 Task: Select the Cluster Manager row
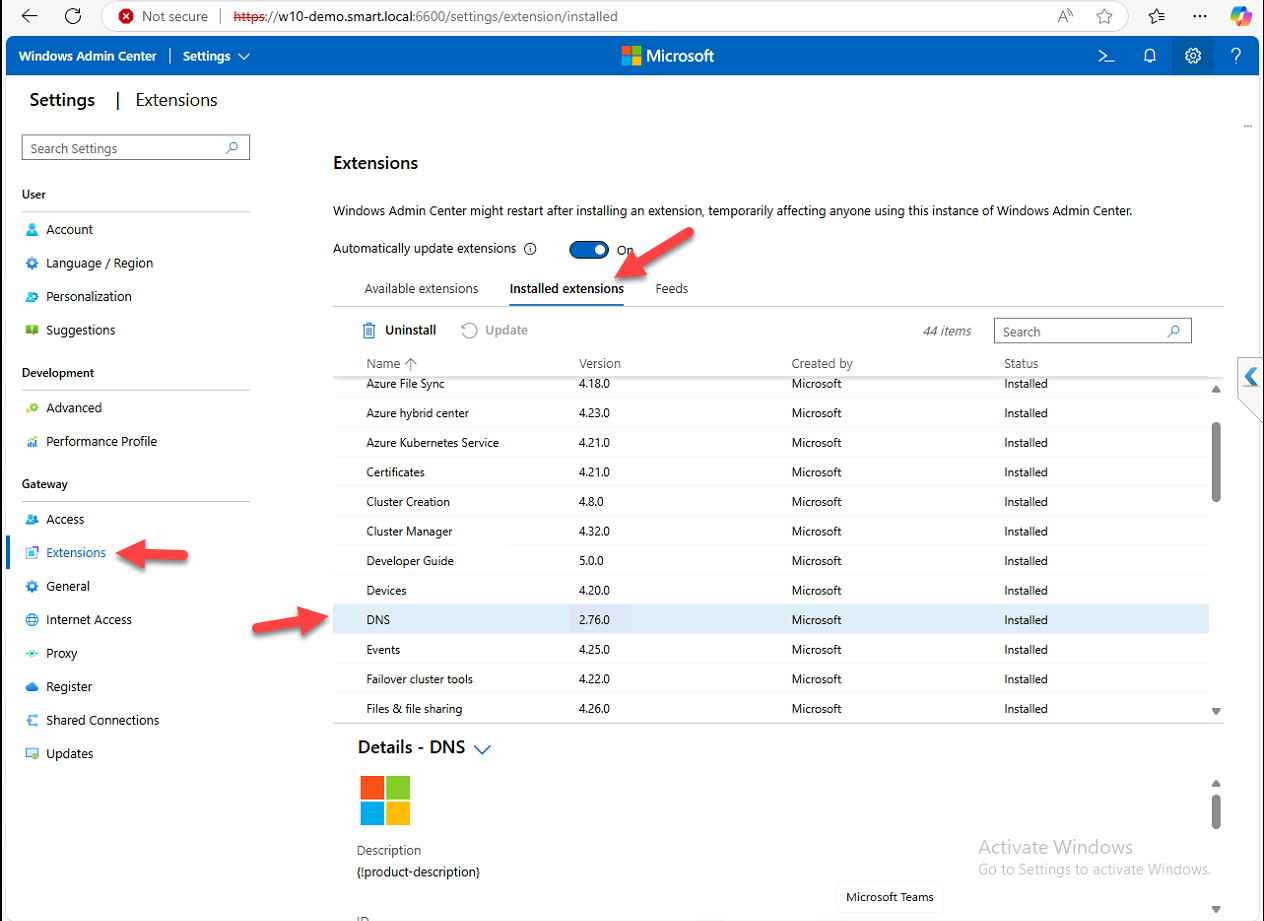pos(771,531)
